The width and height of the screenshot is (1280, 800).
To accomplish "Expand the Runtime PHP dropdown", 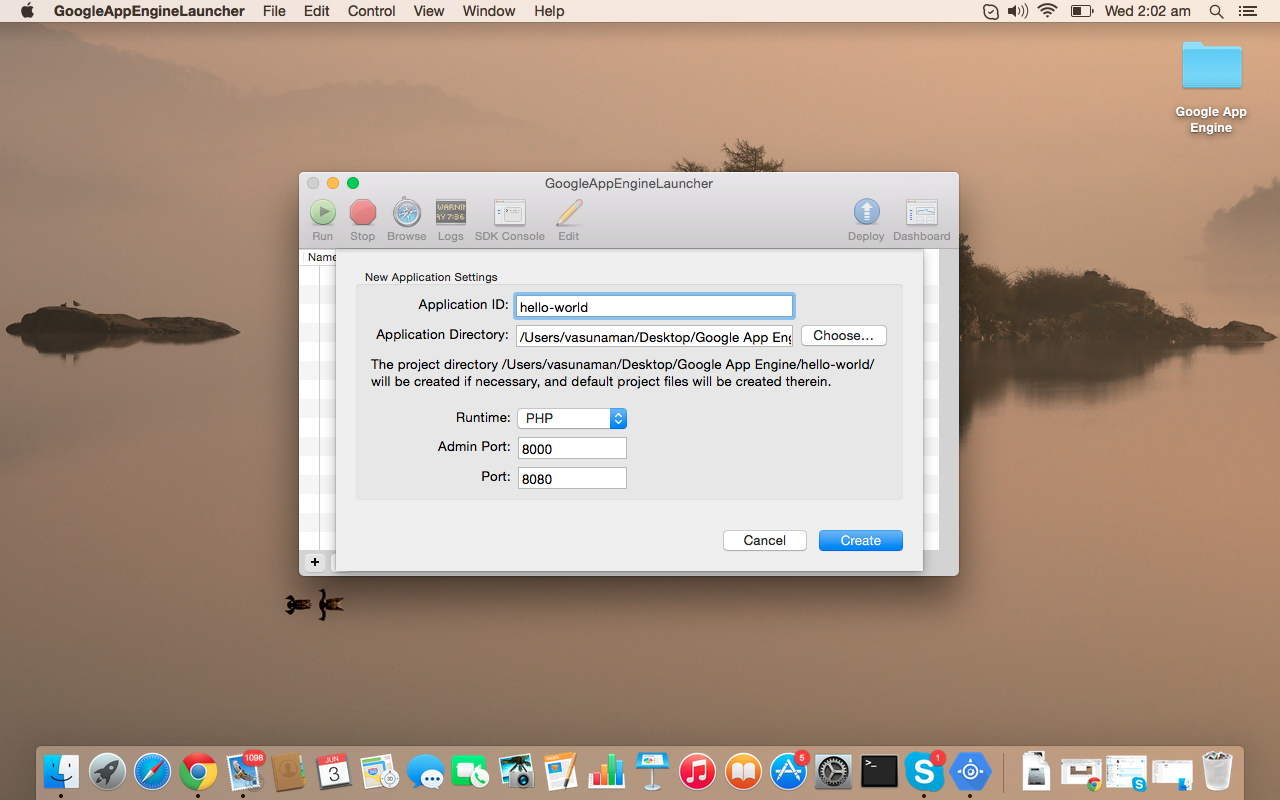I will coord(572,418).
